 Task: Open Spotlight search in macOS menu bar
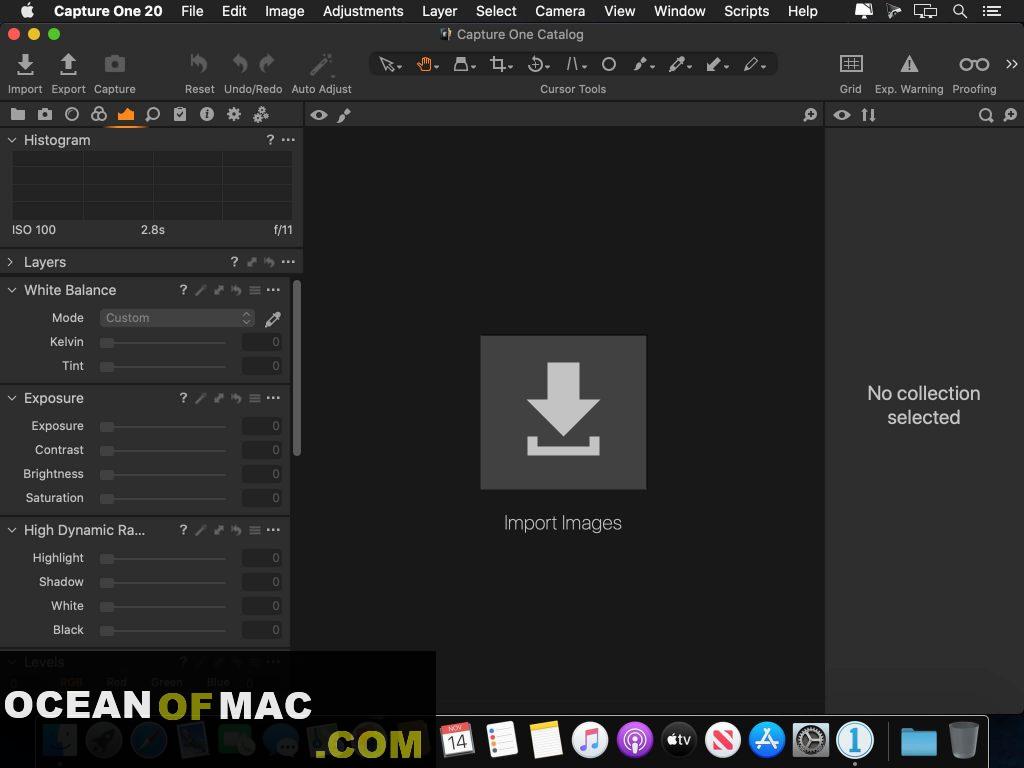(x=959, y=11)
